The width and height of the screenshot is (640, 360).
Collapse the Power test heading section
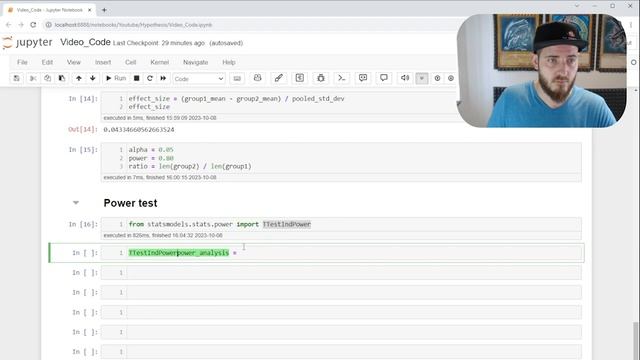(x=76, y=202)
